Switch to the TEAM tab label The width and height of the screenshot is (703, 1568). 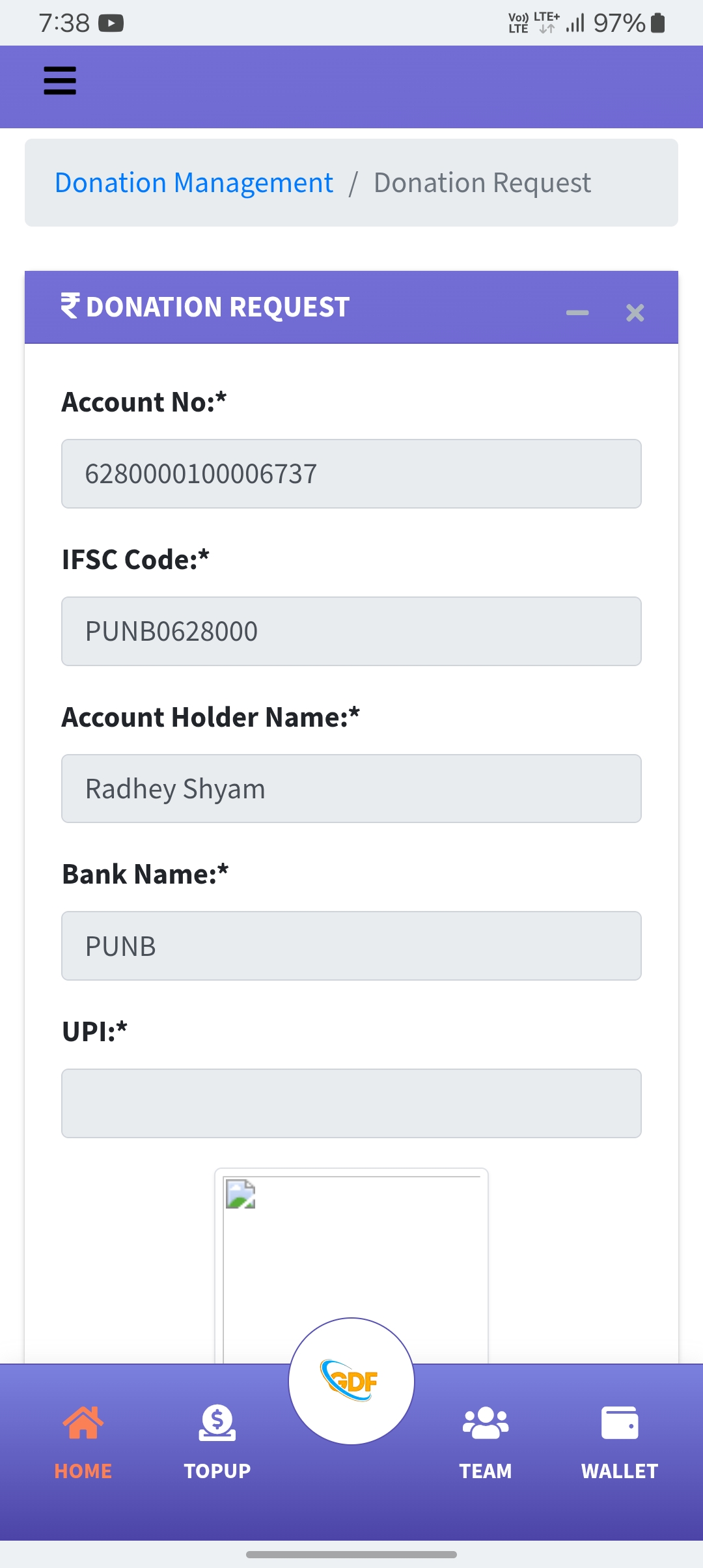[x=486, y=1471]
